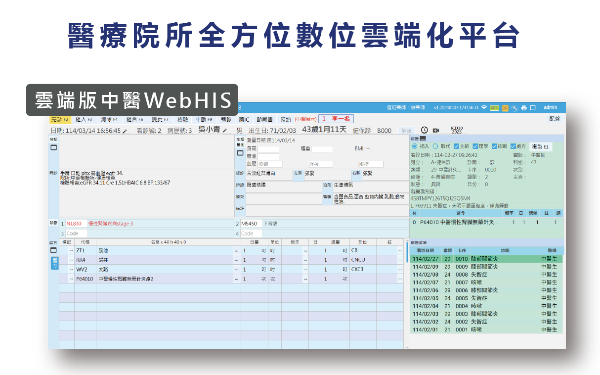
Task: Select history record dated 114/02/04
Action: (x=486, y=306)
